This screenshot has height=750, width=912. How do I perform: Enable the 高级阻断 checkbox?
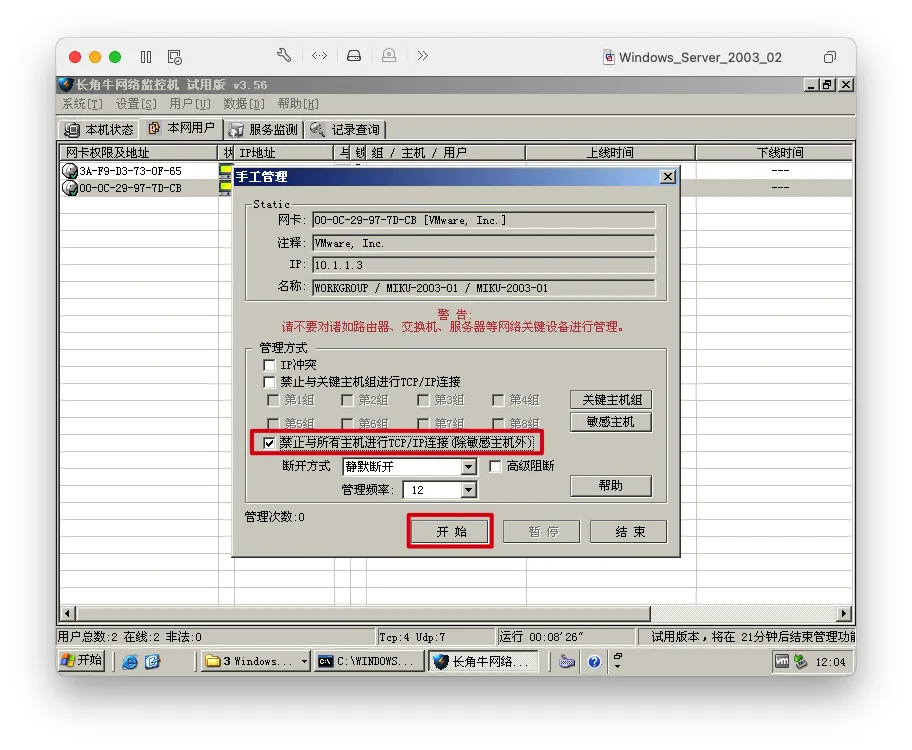[x=495, y=467]
